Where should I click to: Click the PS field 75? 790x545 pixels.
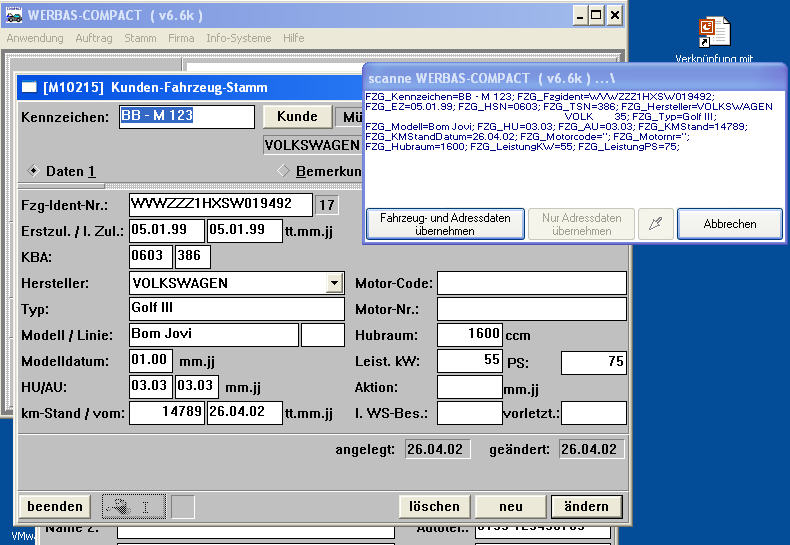[594, 363]
